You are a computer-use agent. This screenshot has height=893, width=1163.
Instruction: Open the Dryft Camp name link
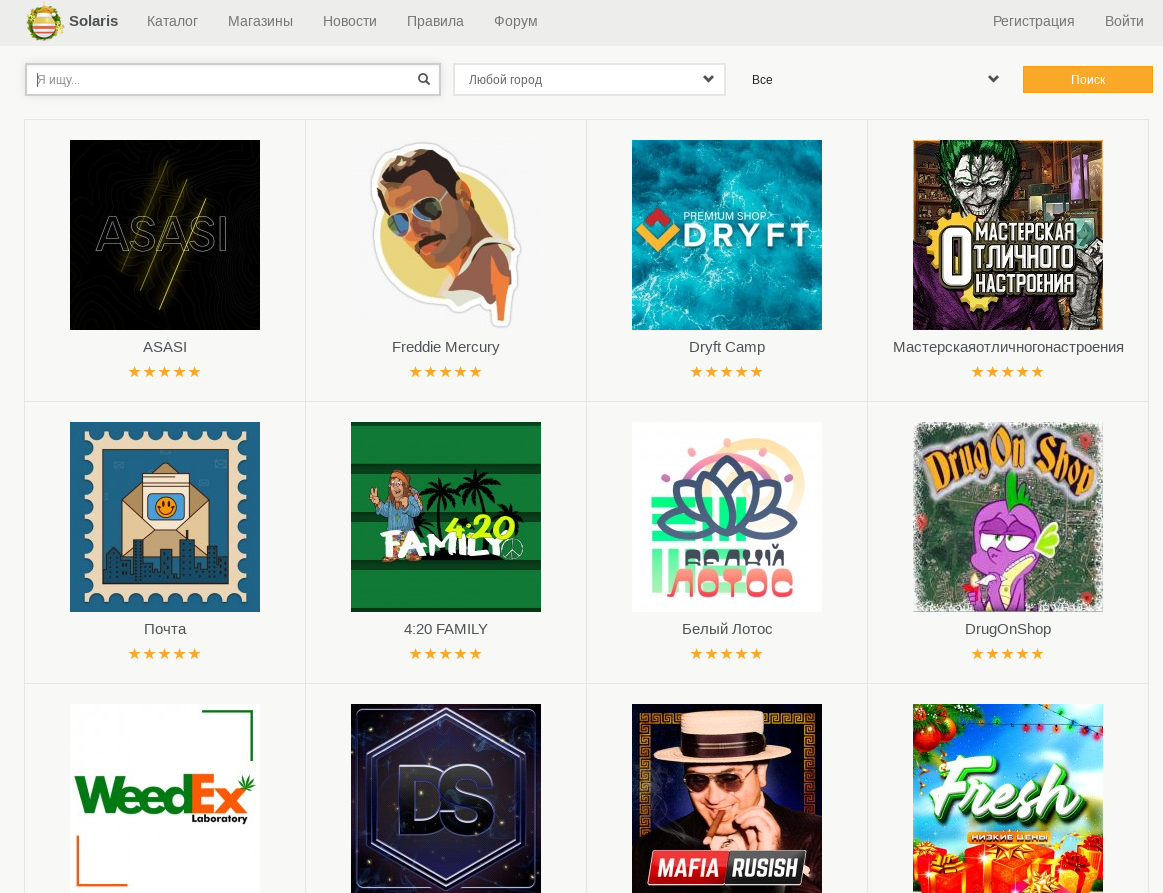click(727, 347)
